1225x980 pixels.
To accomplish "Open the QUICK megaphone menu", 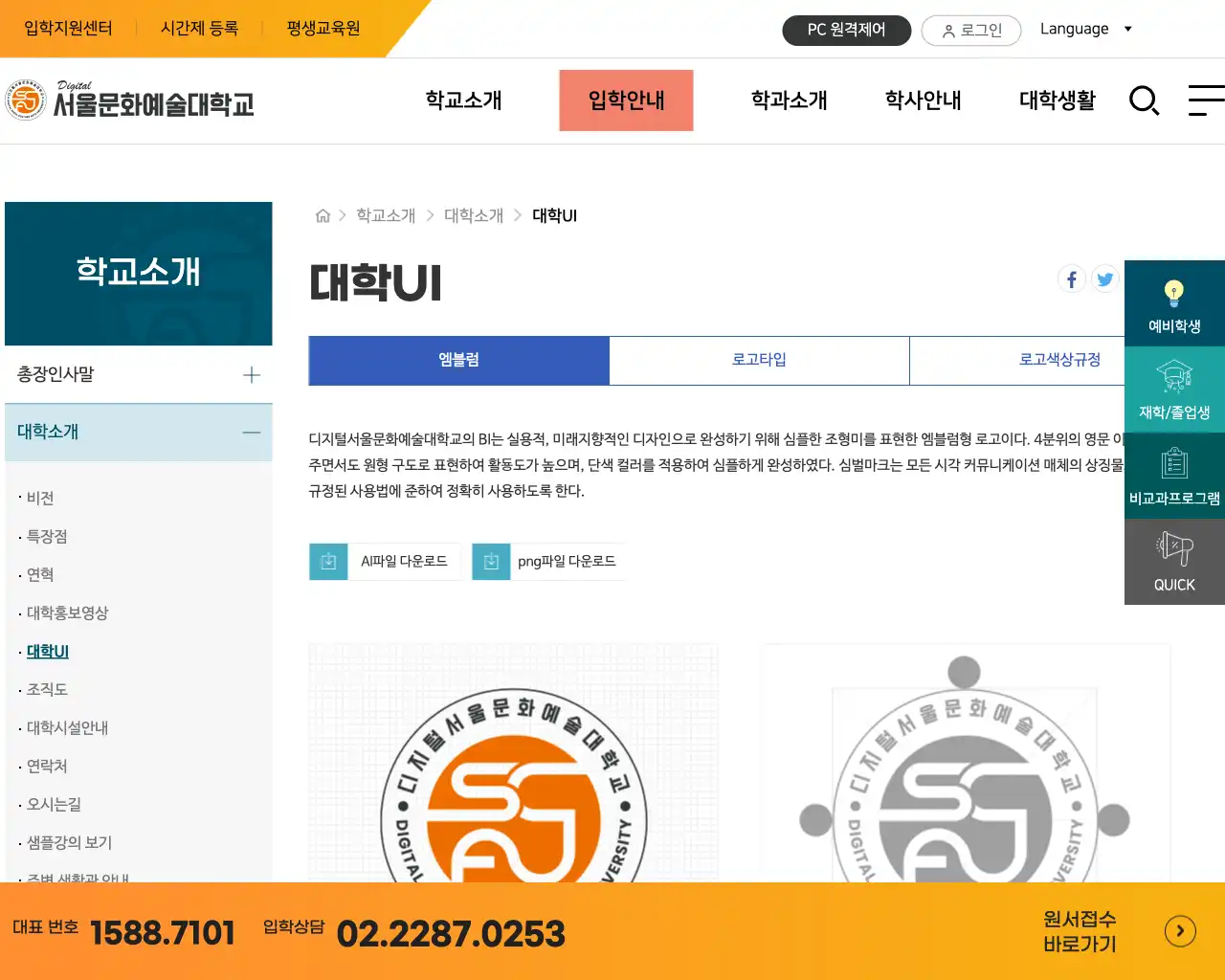I will (x=1174, y=562).
